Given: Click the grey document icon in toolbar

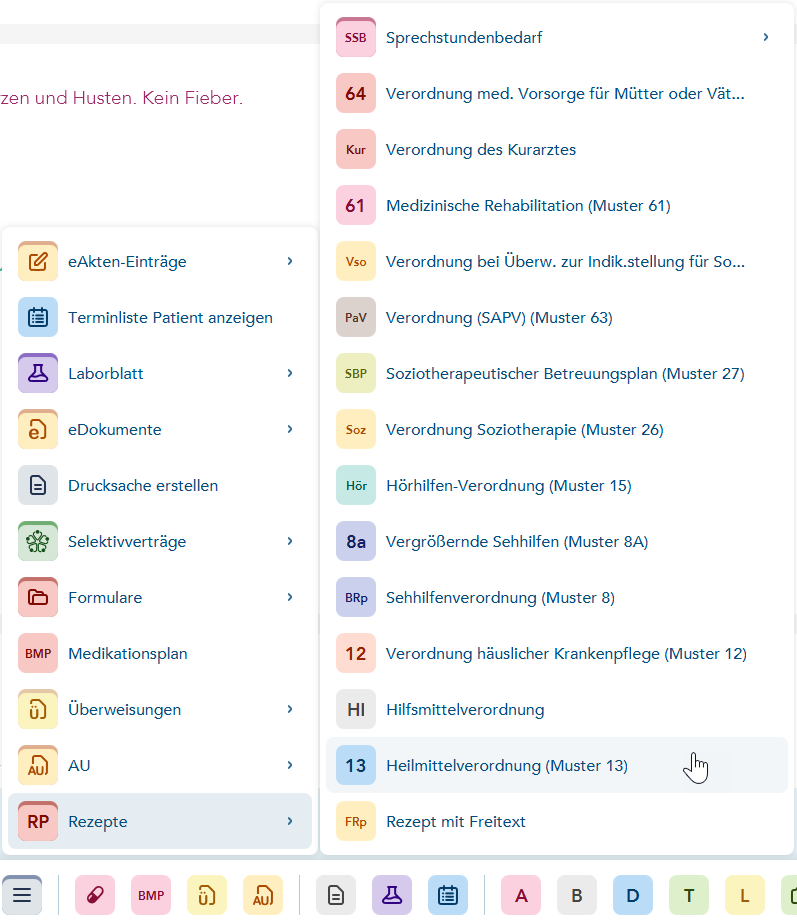Looking at the screenshot, I should click(336, 895).
